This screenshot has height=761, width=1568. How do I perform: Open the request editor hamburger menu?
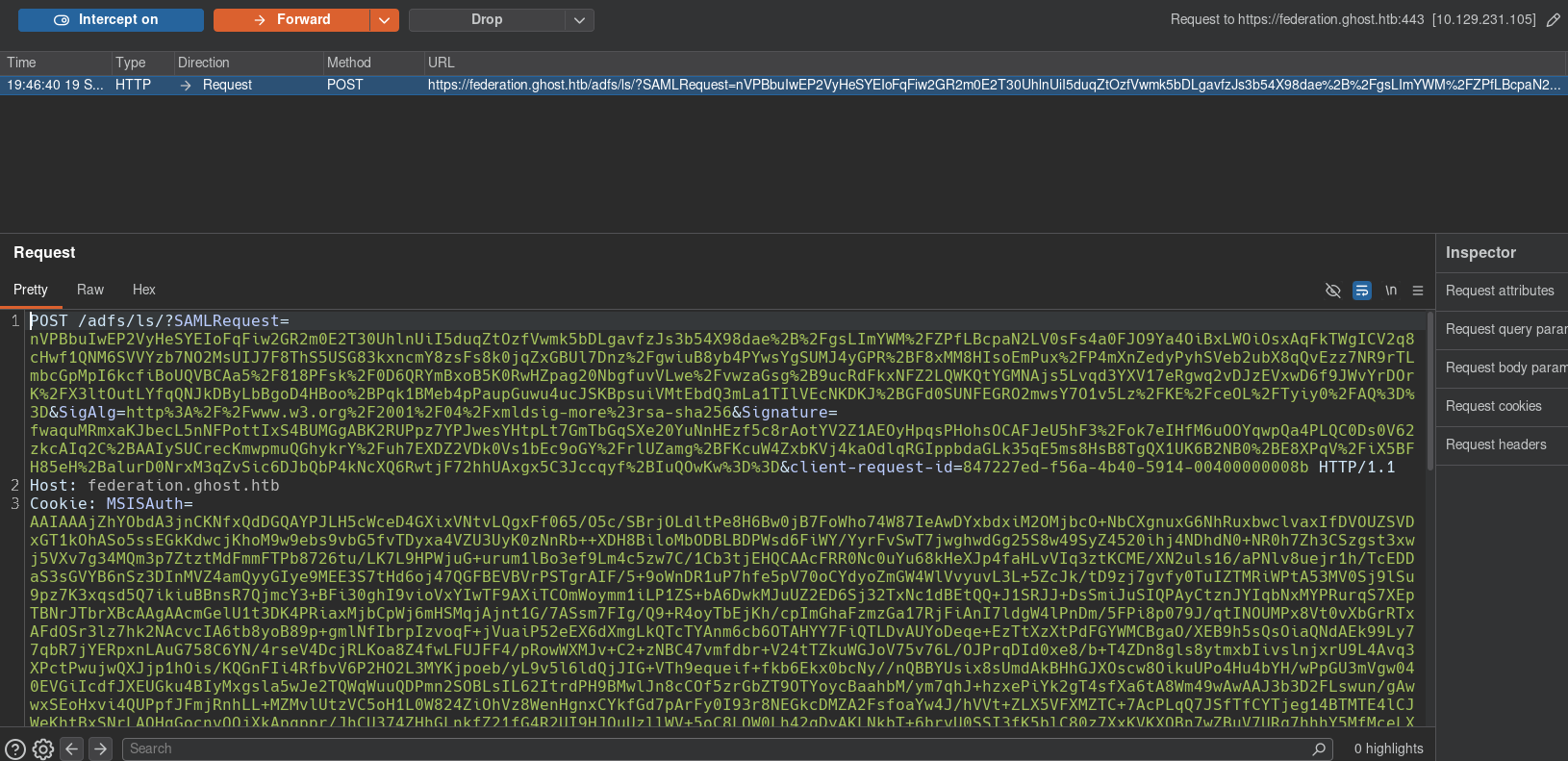tap(1418, 291)
